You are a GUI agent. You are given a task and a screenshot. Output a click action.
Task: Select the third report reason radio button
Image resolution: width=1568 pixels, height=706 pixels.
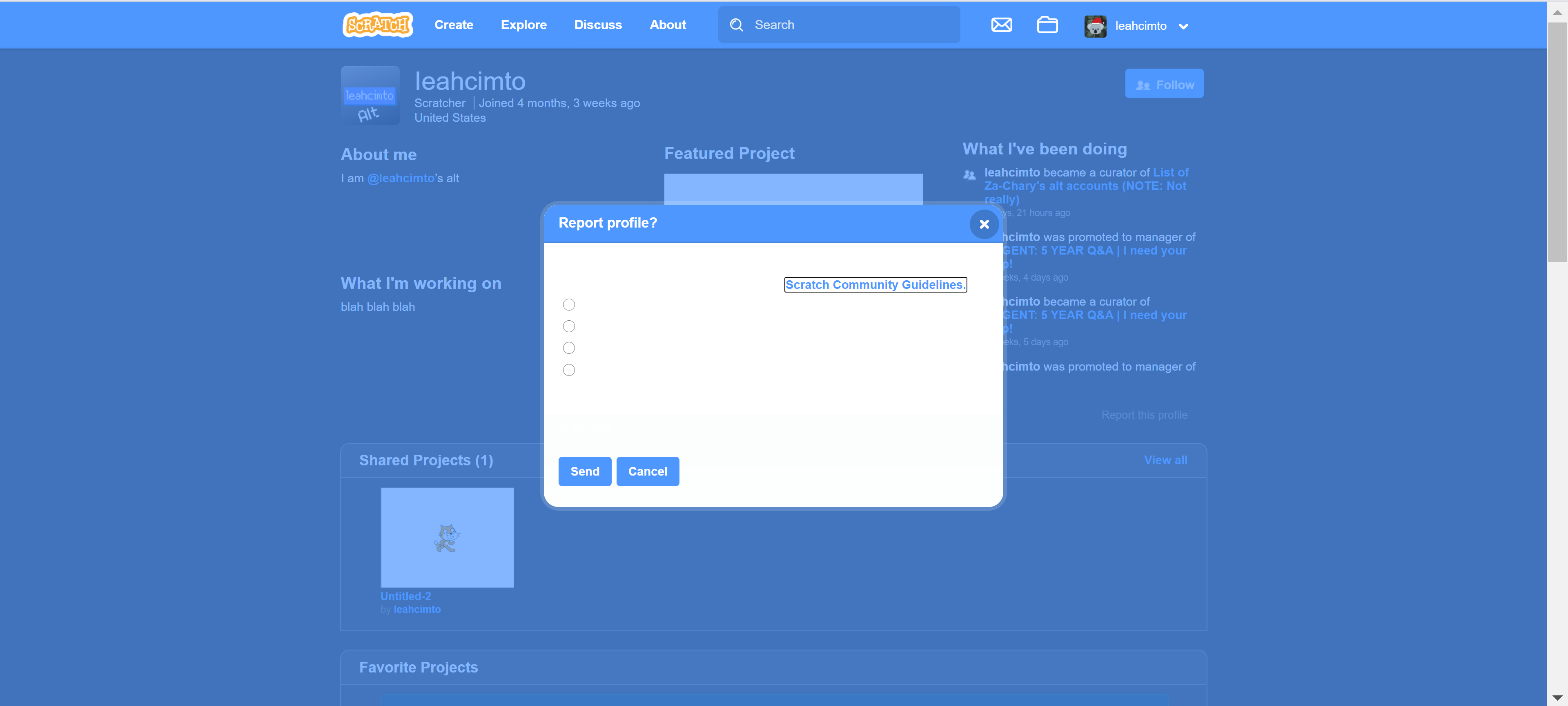(x=568, y=348)
